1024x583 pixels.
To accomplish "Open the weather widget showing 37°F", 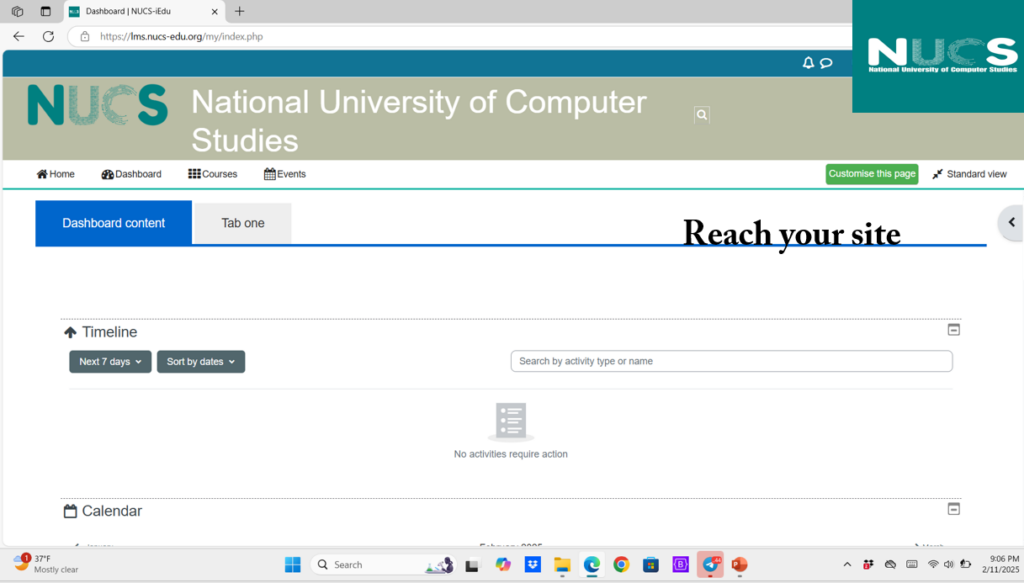I will point(46,564).
